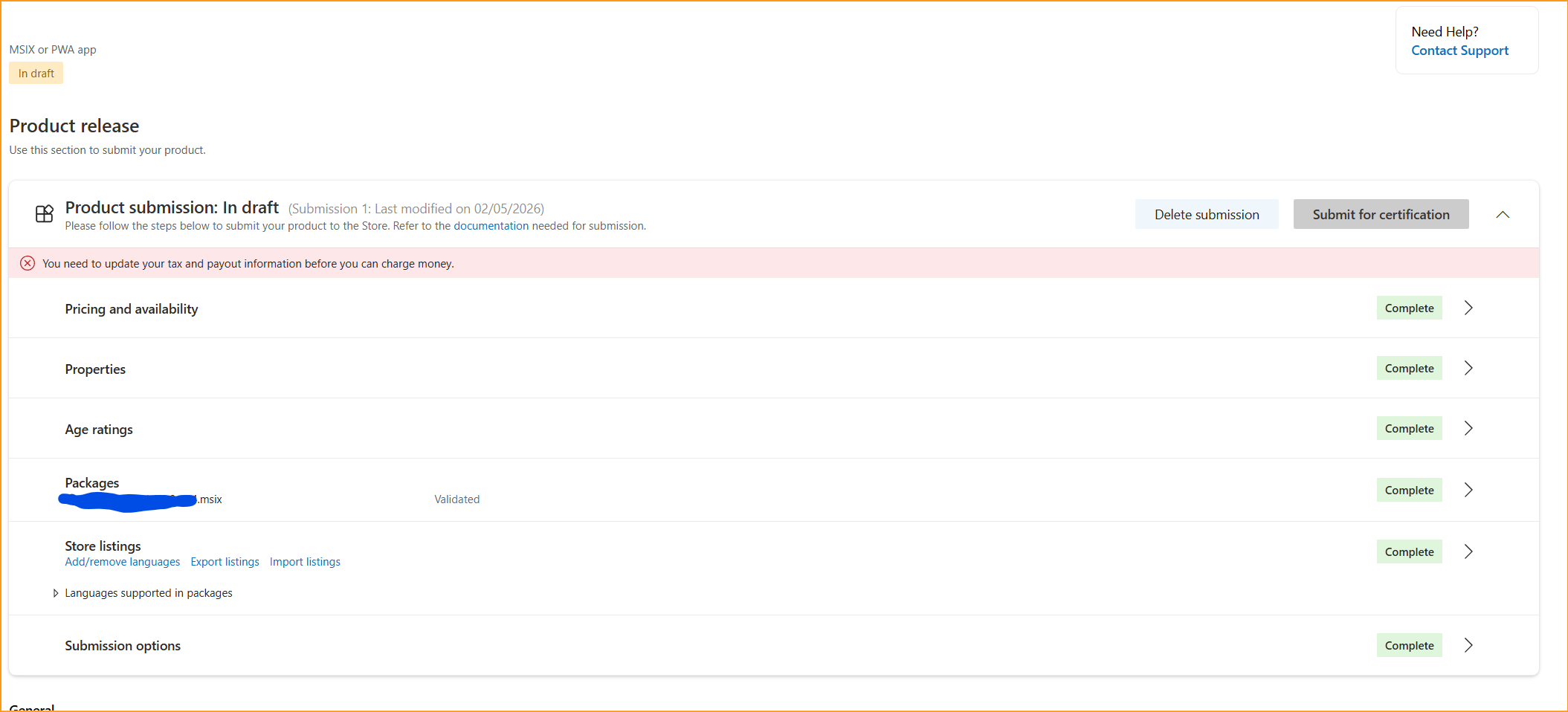
Task: Click the Export listings link
Action: click(x=225, y=561)
